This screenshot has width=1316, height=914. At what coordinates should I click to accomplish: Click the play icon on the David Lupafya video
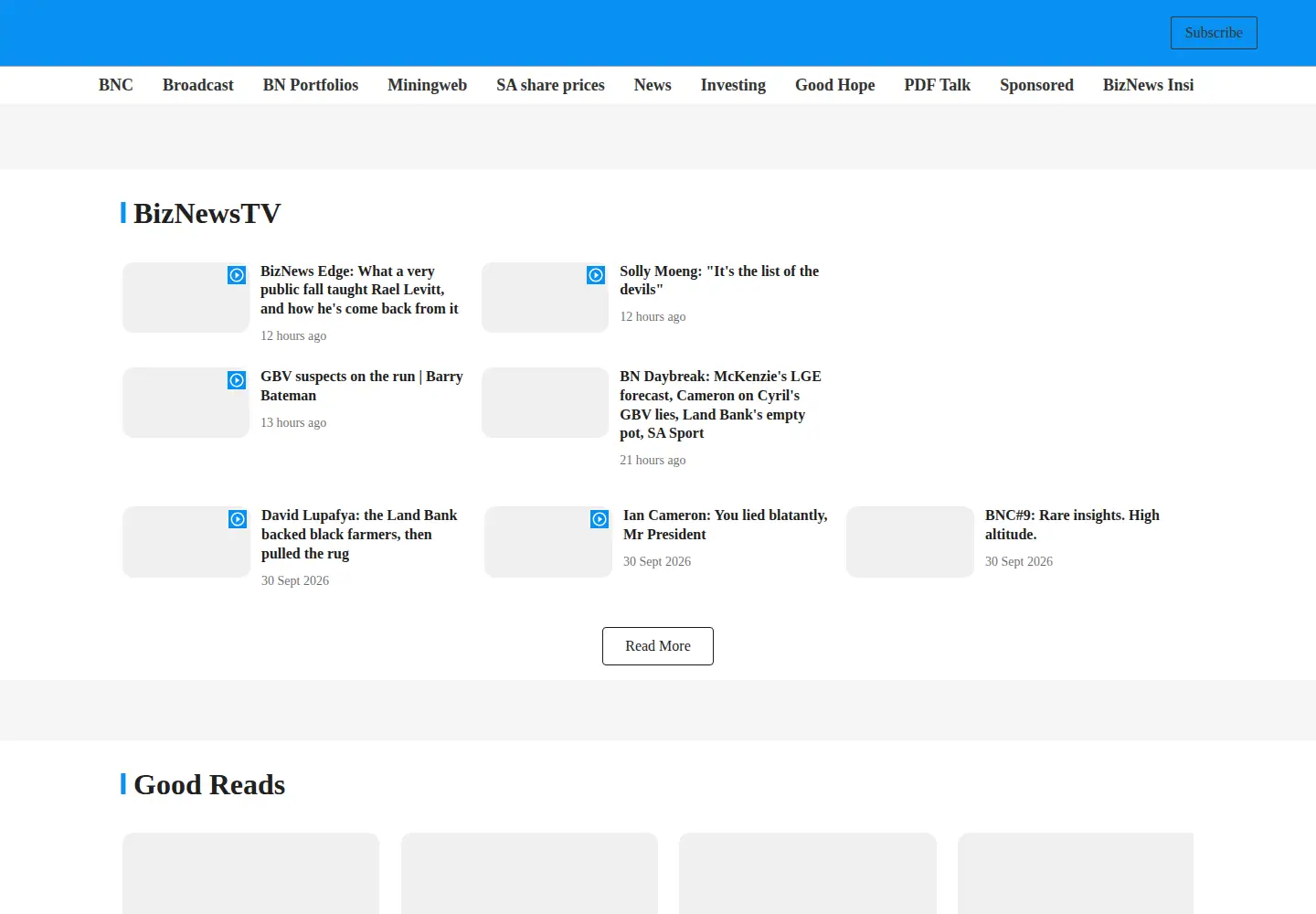238,519
